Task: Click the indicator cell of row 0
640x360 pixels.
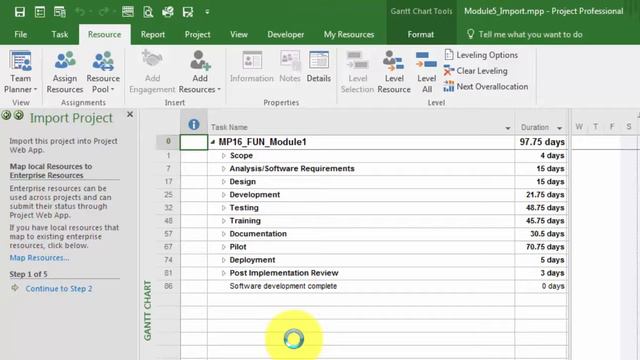Action: (194, 142)
